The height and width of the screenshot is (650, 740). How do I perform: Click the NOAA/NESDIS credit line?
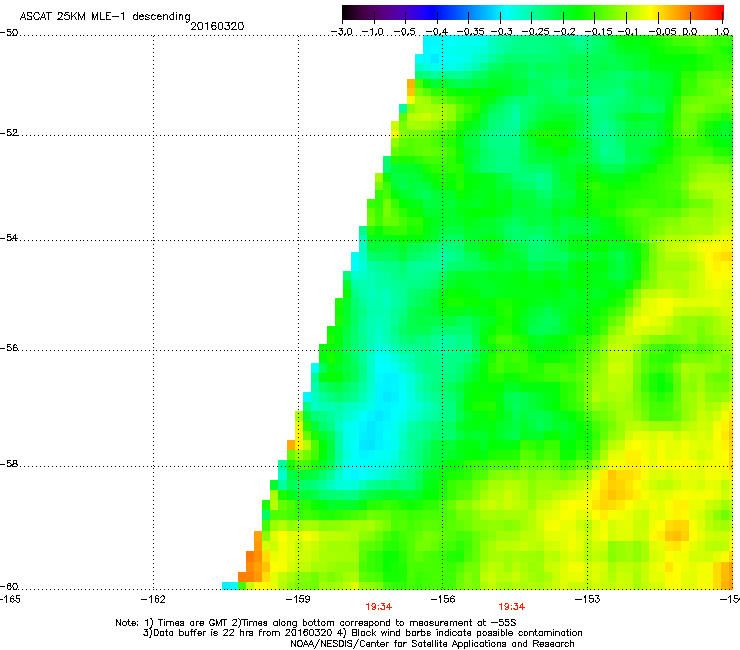pos(432,644)
